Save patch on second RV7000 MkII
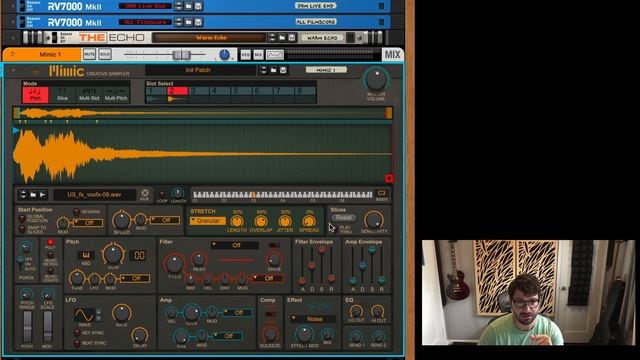The height and width of the screenshot is (360, 640). 198,22
